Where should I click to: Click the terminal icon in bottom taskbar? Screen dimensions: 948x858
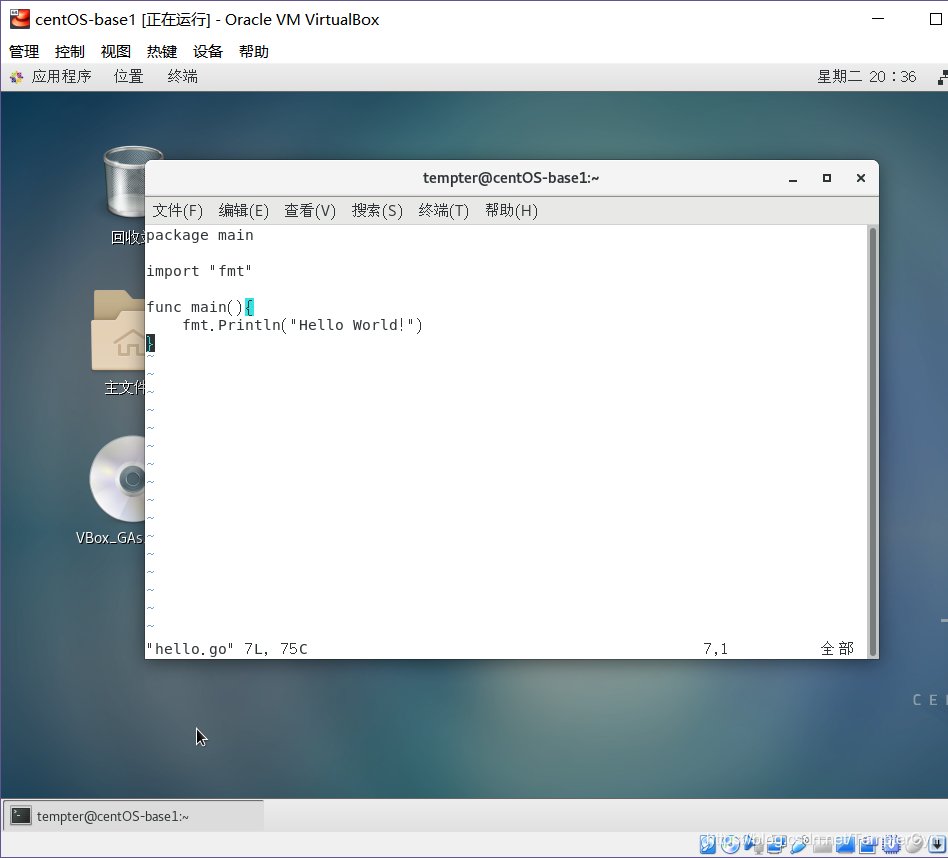coord(21,816)
